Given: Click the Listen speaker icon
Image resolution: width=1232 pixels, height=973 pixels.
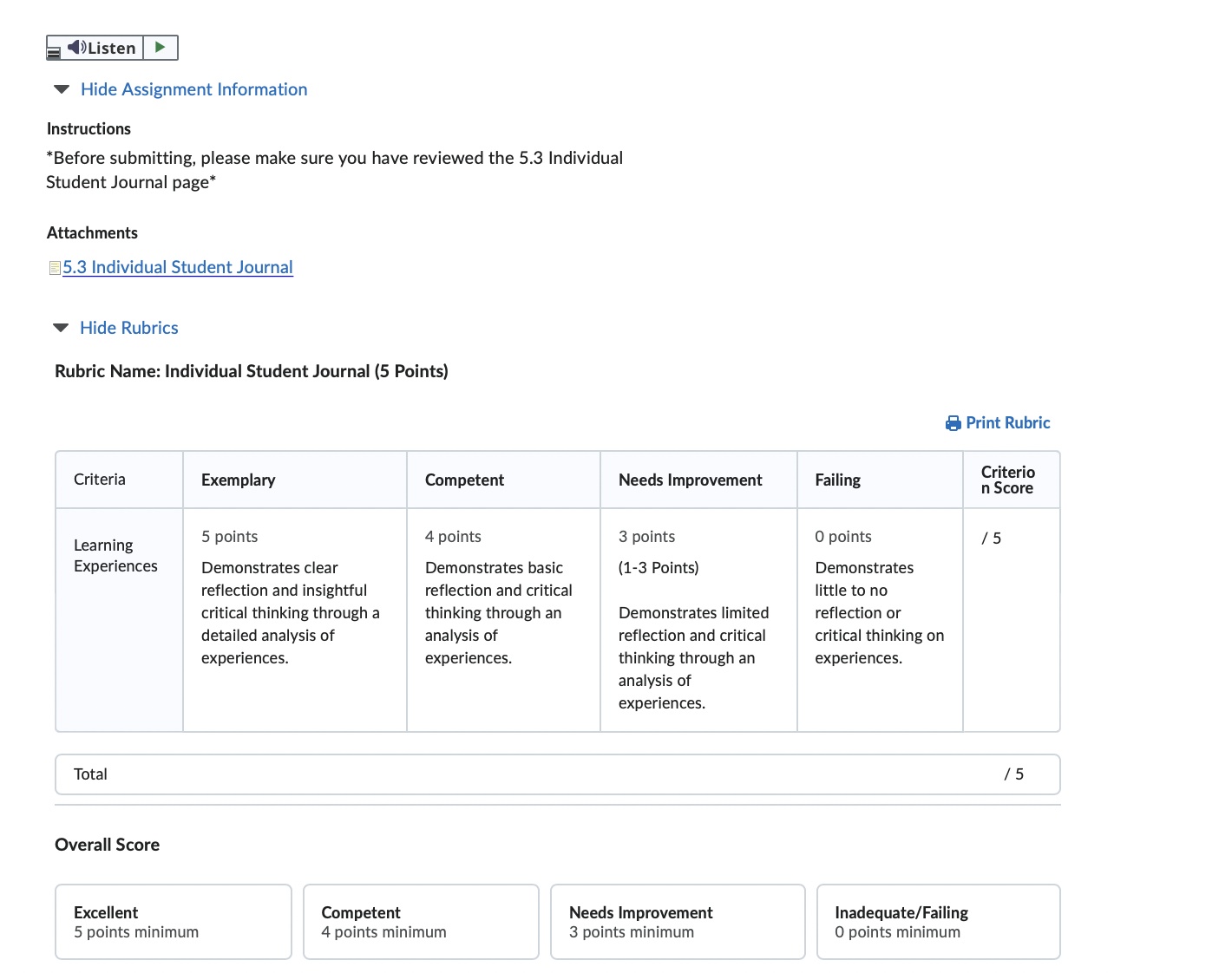Looking at the screenshot, I should (76, 47).
